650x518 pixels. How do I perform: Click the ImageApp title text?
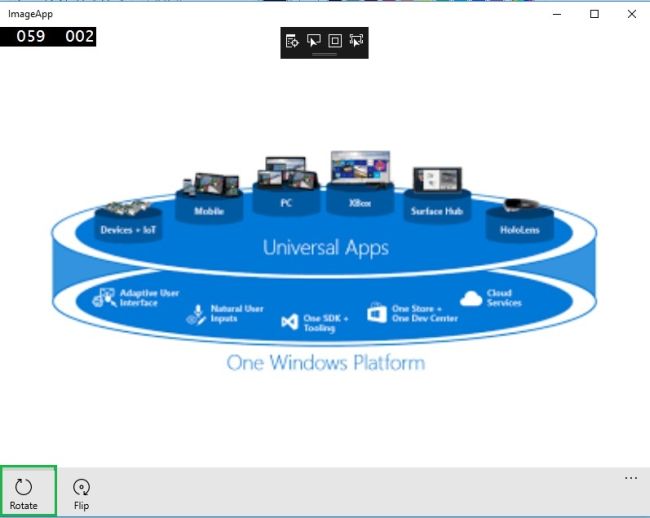(x=31, y=14)
